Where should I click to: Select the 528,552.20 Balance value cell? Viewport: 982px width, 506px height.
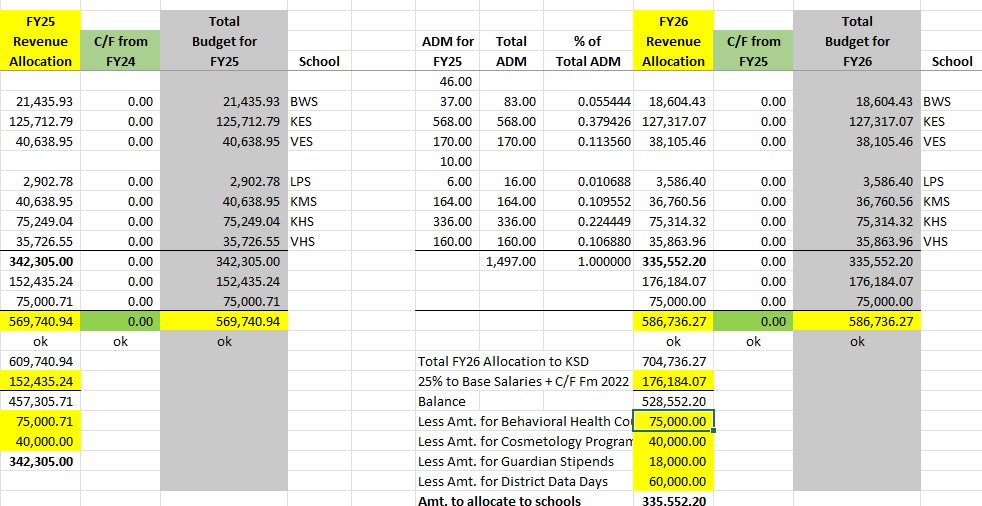[x=673, y=401]
